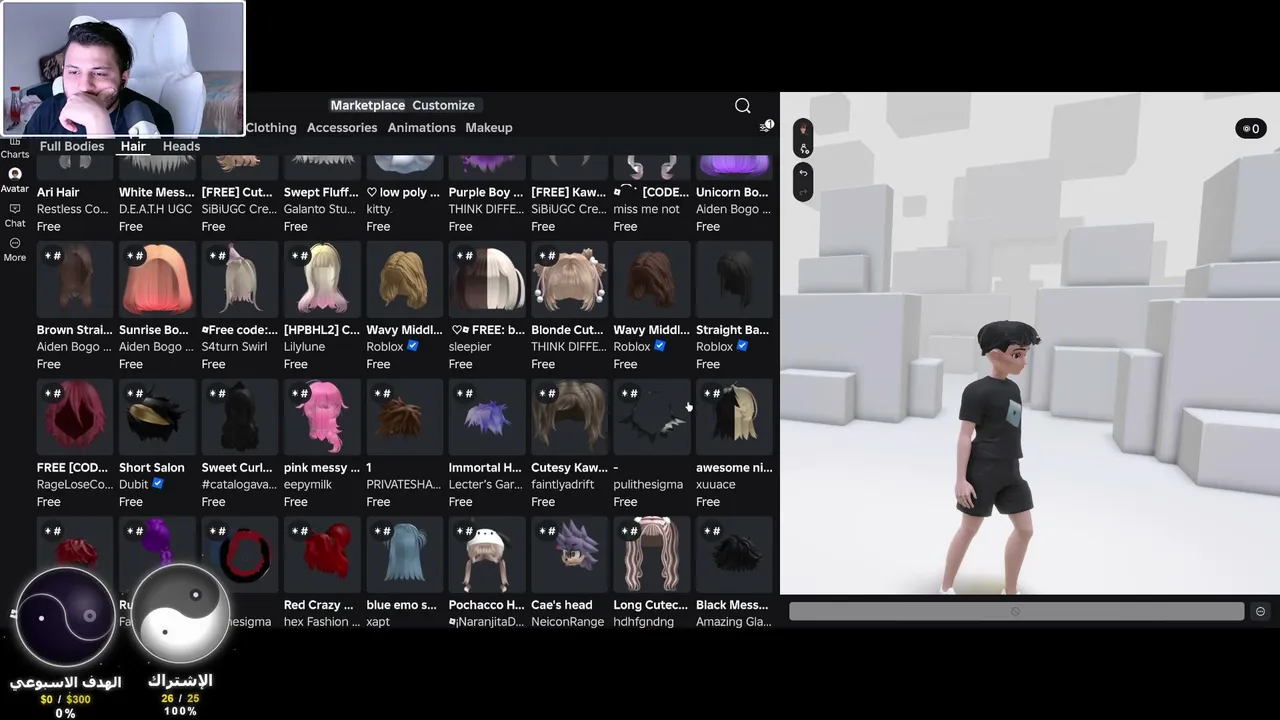Open the Makeup category
This screenshot has width=1280, height=720.
tap(489, 128)
